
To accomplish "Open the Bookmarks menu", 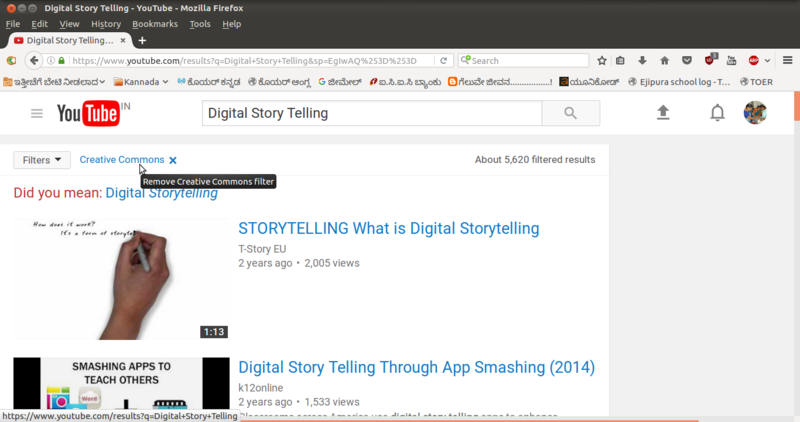I will 155,24.
